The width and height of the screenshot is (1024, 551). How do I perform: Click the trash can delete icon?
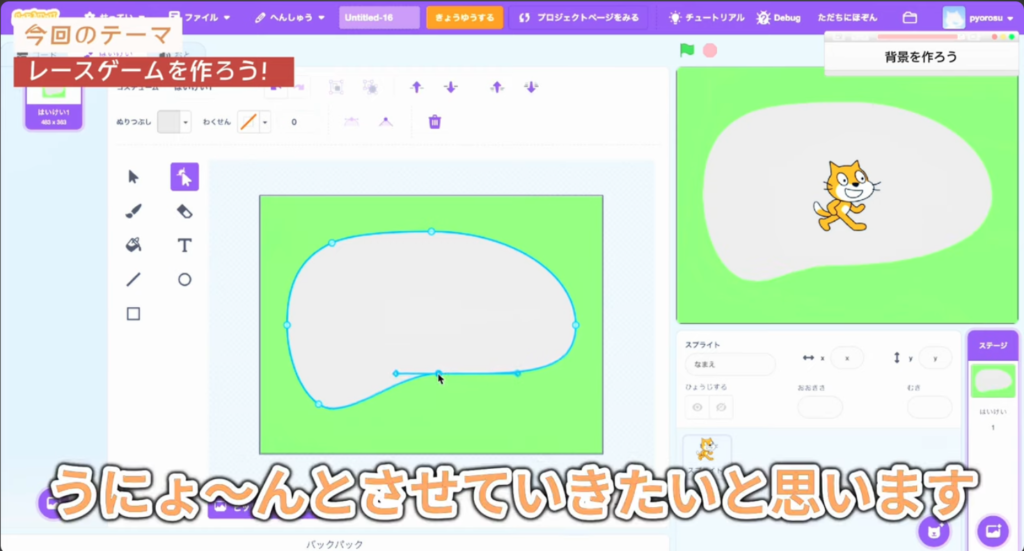(434, 122)
